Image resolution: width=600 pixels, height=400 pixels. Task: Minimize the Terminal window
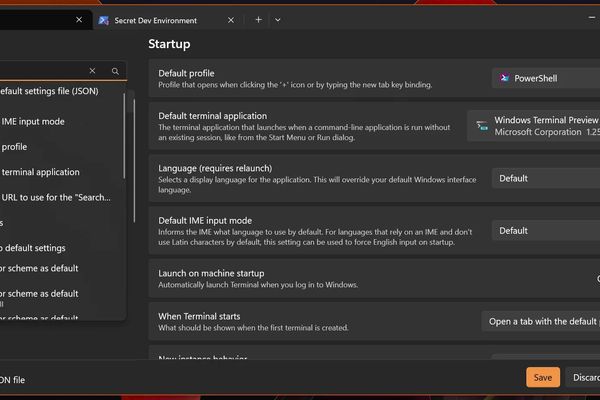point(592,18)
